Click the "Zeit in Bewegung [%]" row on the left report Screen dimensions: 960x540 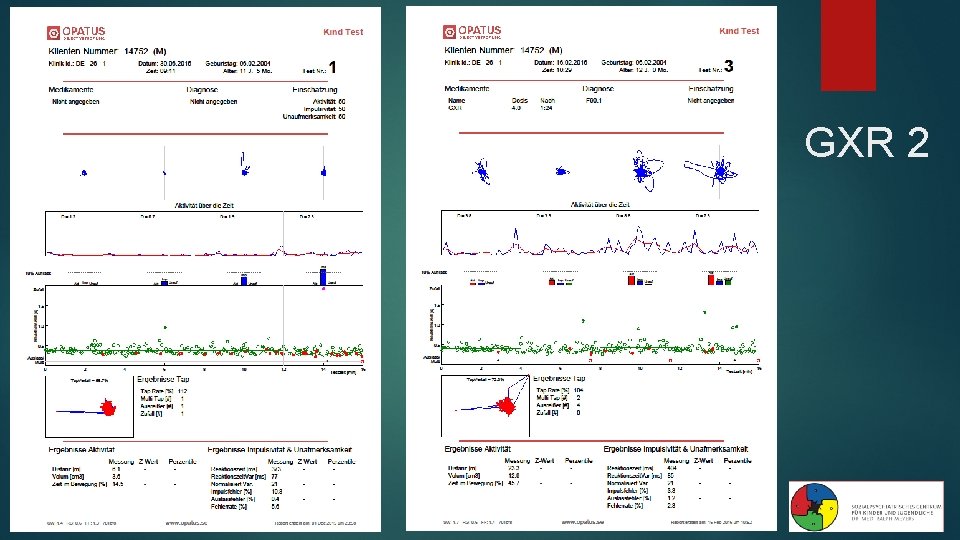coord(116,484)
